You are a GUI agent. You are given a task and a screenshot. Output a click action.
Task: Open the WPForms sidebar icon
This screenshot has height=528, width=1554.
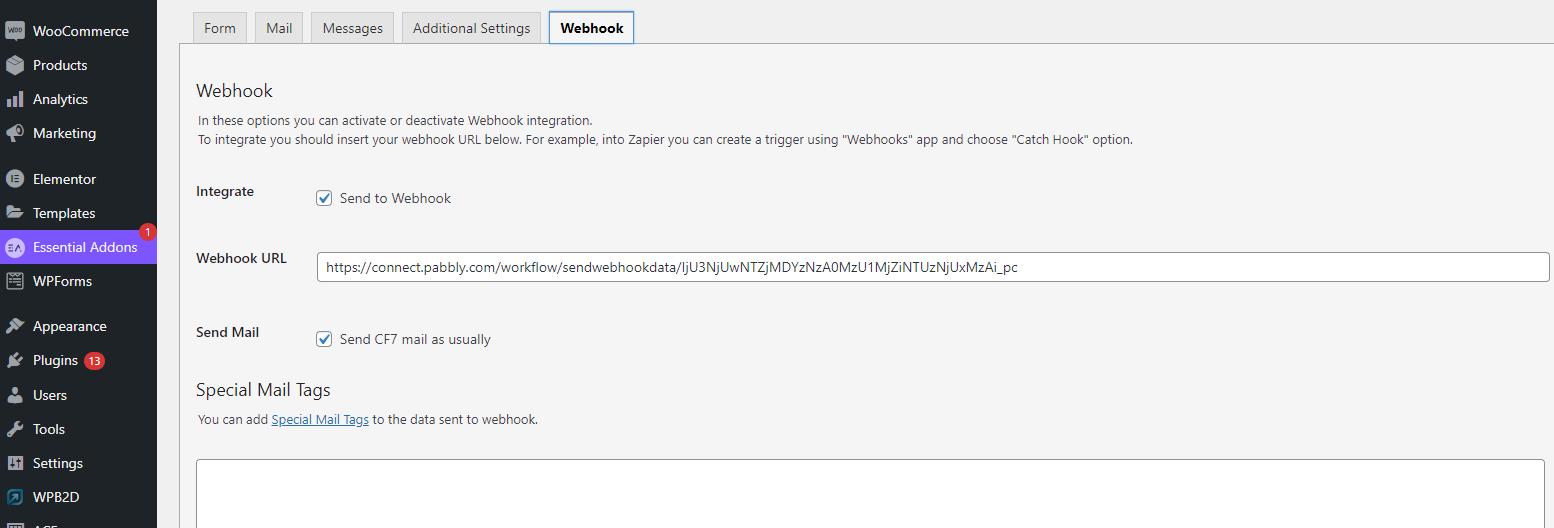pos(15,281)
